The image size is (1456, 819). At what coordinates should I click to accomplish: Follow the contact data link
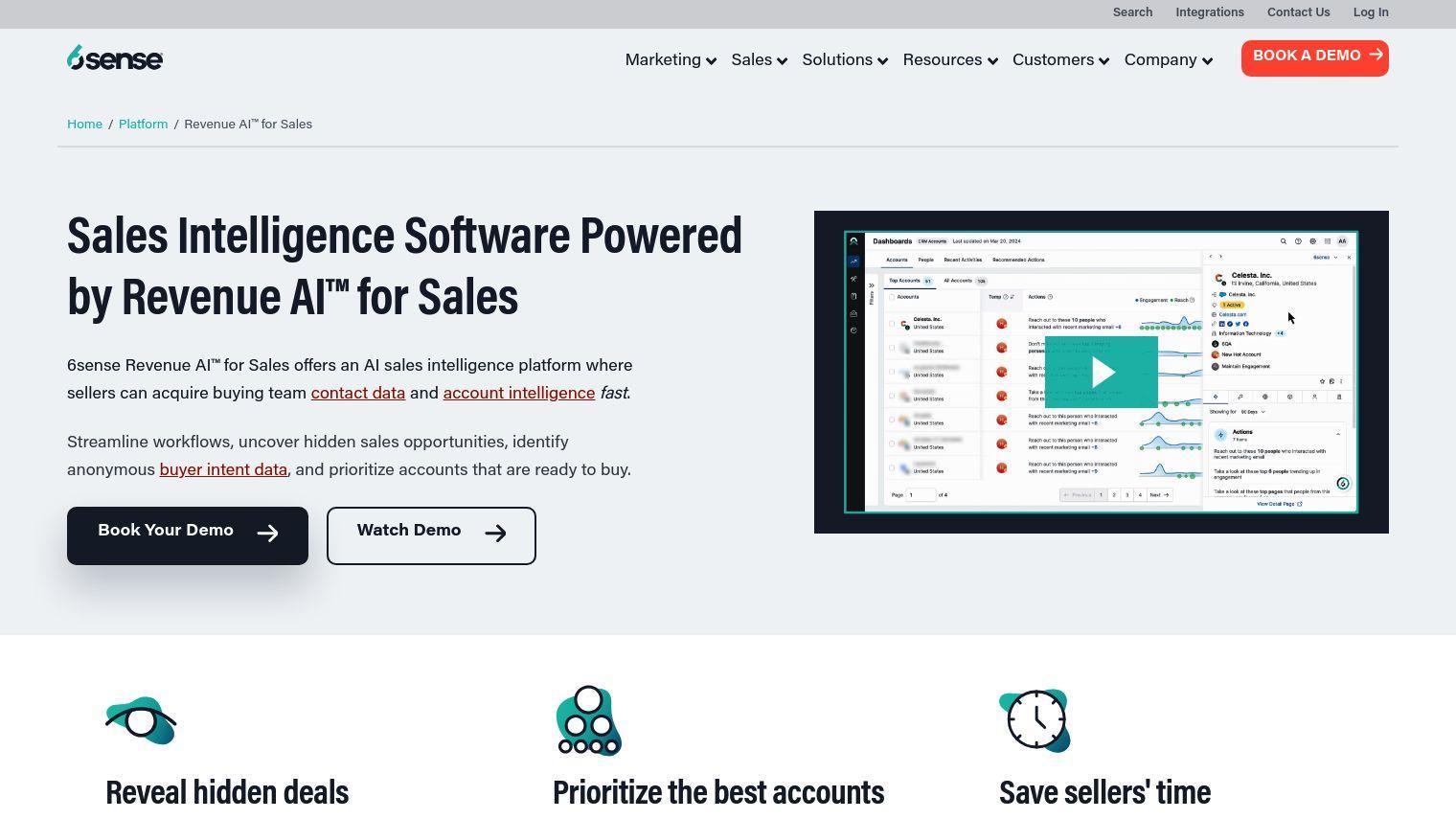point(358,393)
